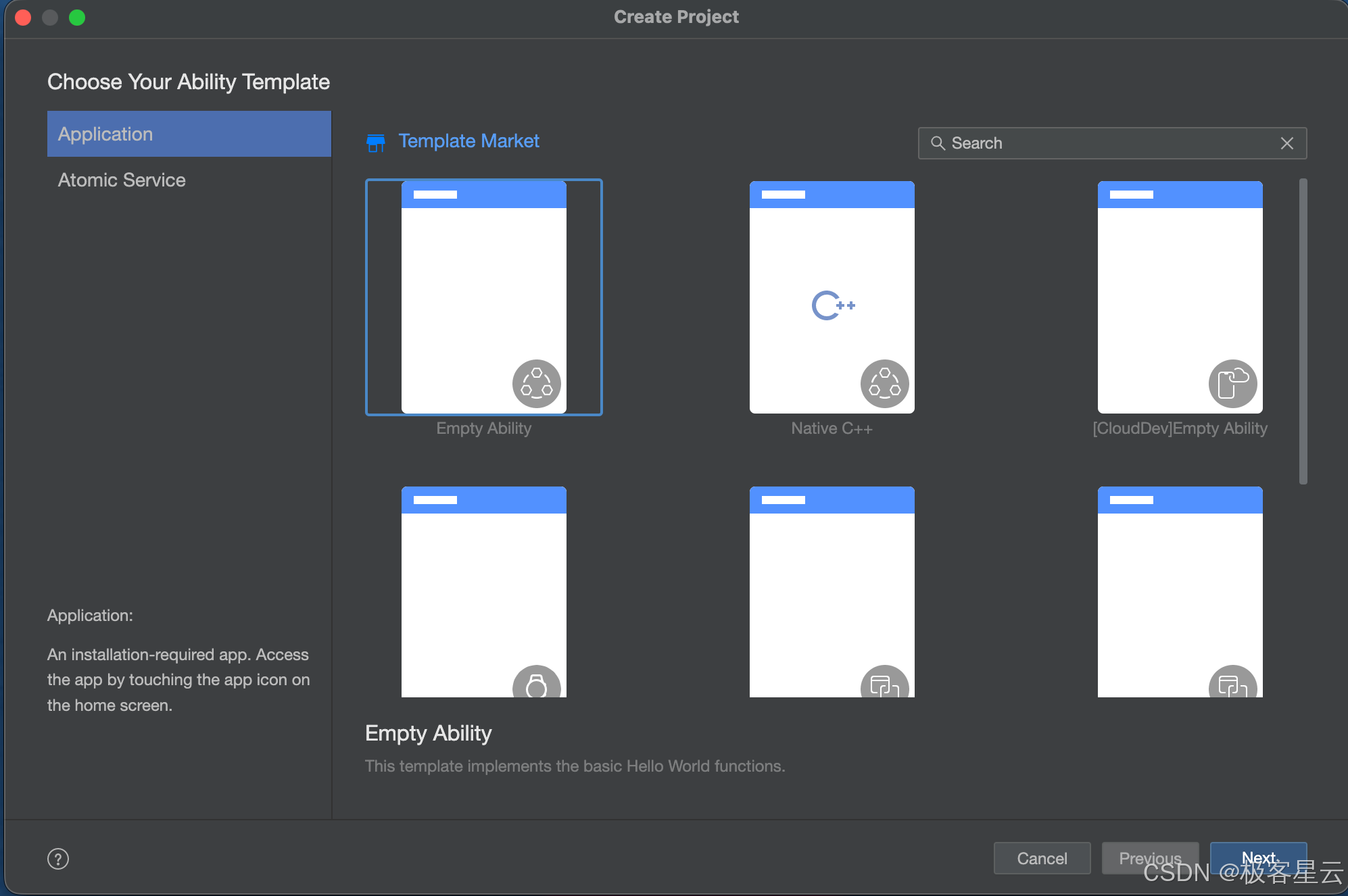Select the second-row template with watch badge

click(x=484, y=592)
